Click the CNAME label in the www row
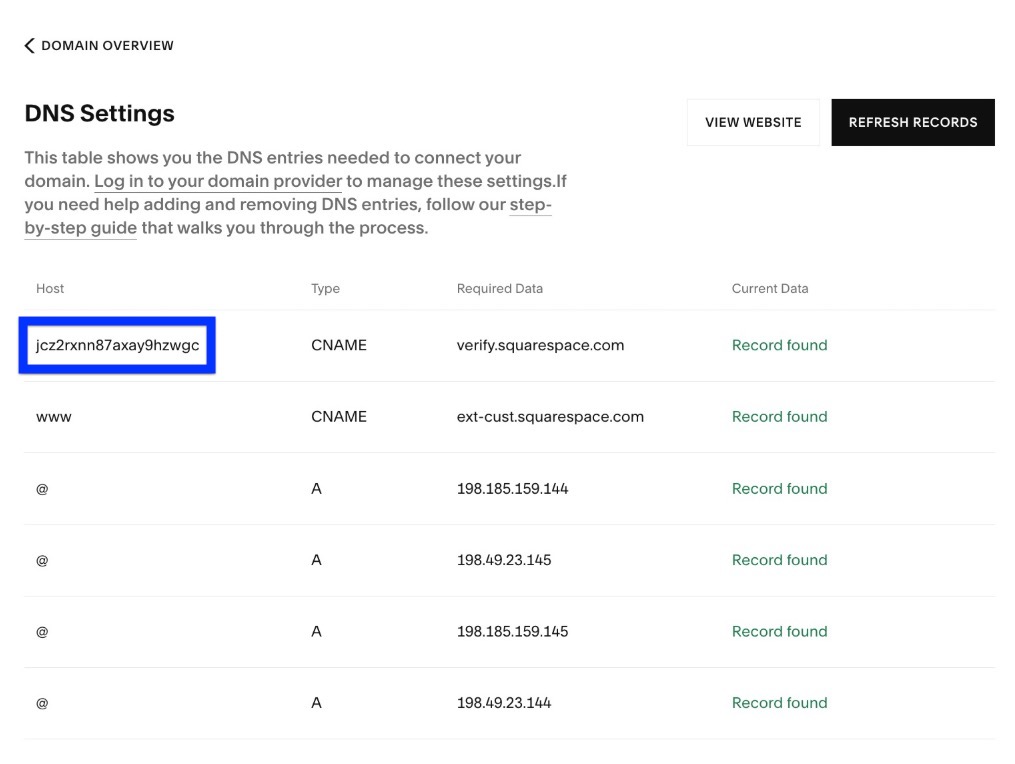Screen dimensions: 1015x764 pyautogui.click(x=339, y=416)
